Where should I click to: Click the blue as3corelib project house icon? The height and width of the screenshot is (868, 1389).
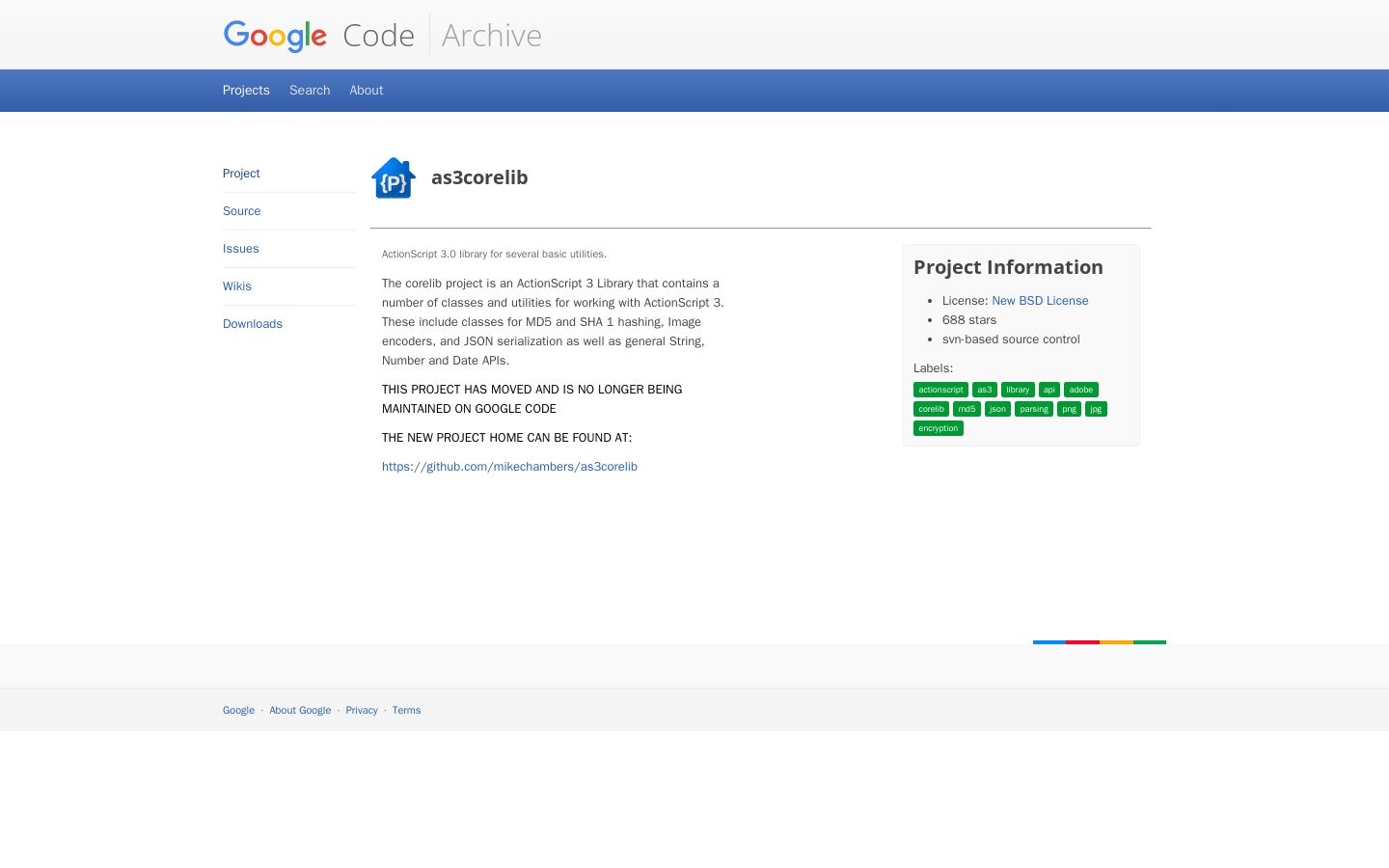pos(394,177)
